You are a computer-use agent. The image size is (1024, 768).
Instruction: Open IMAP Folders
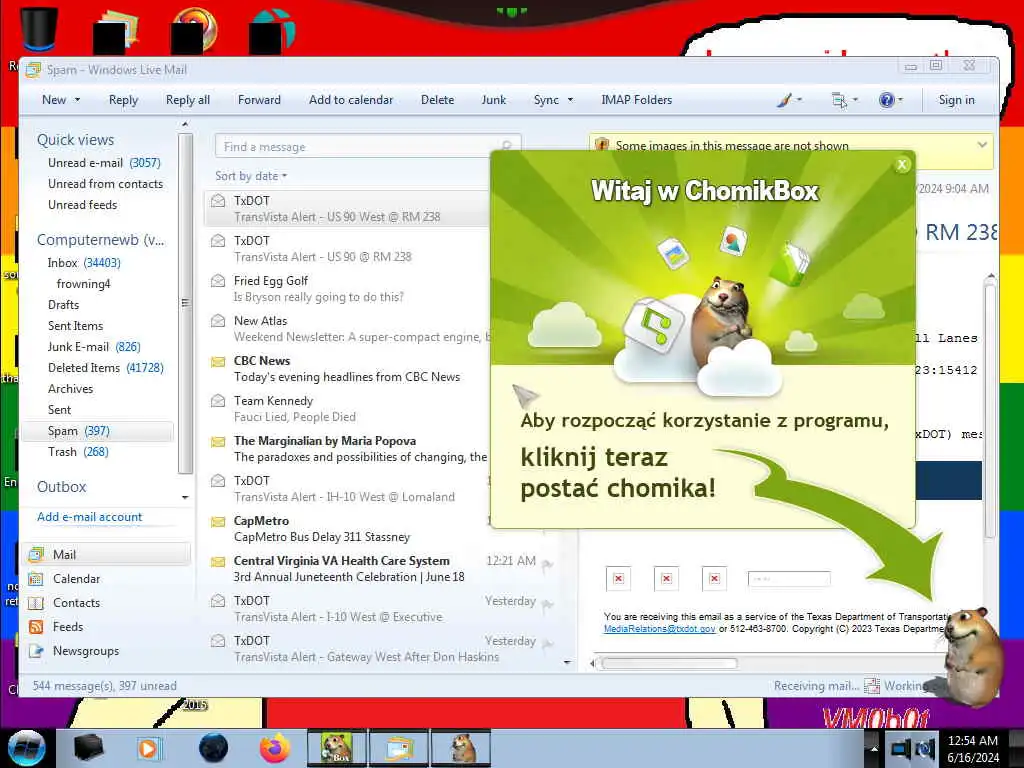click(x=636, y=100)
